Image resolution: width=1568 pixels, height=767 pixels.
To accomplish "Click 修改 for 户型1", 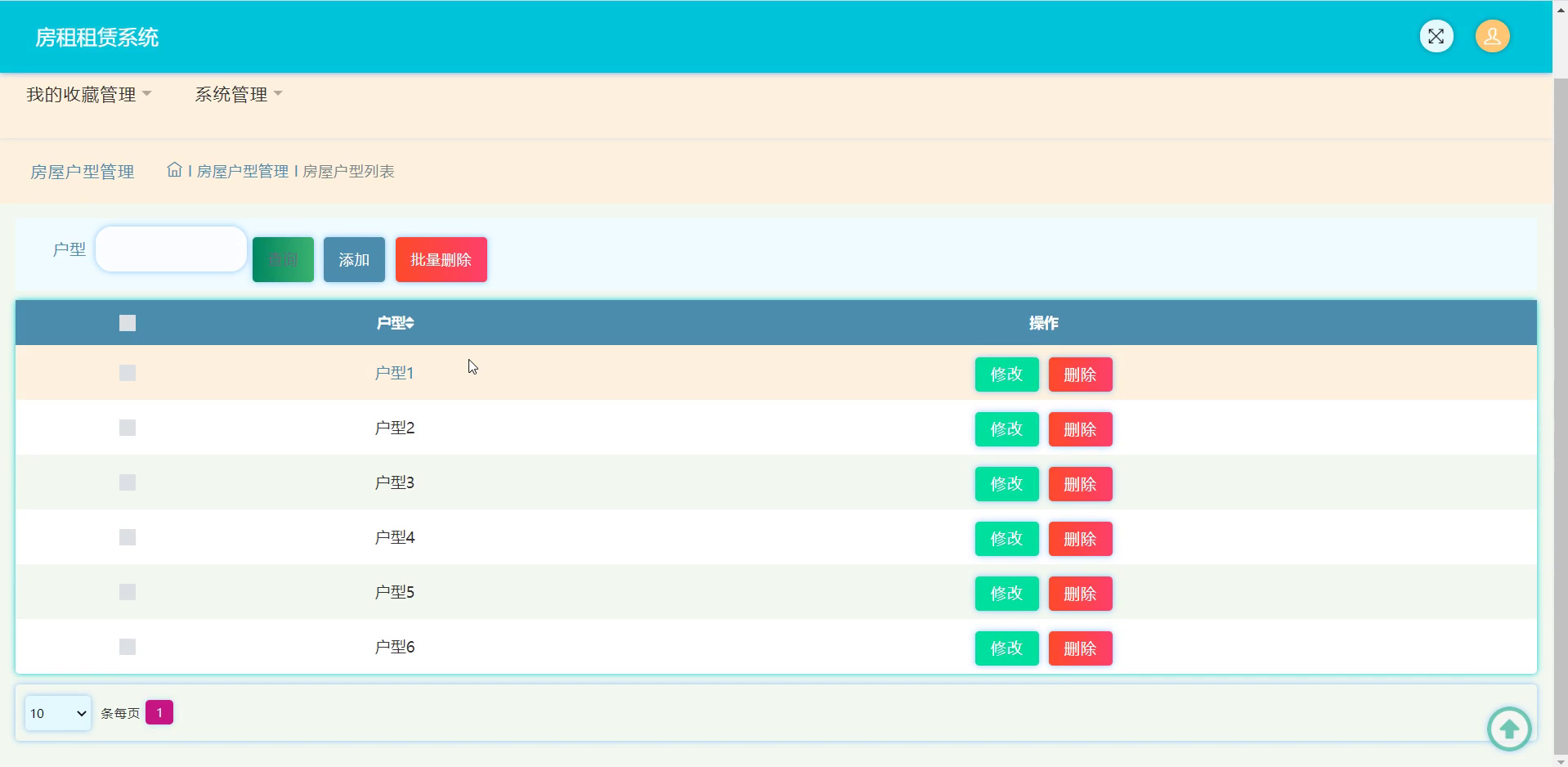I will (x=1006, y=375).
